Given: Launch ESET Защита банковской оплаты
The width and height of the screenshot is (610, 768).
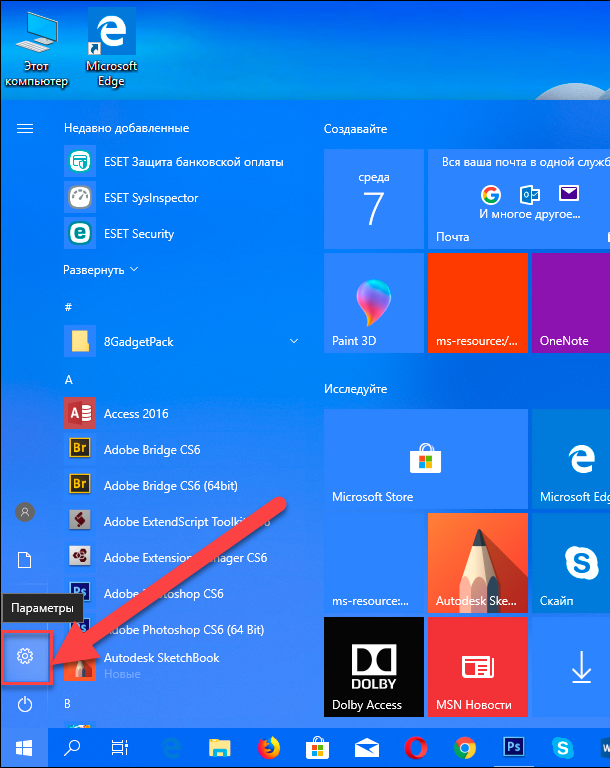Looking at the screenshot, I should (181, 162).
